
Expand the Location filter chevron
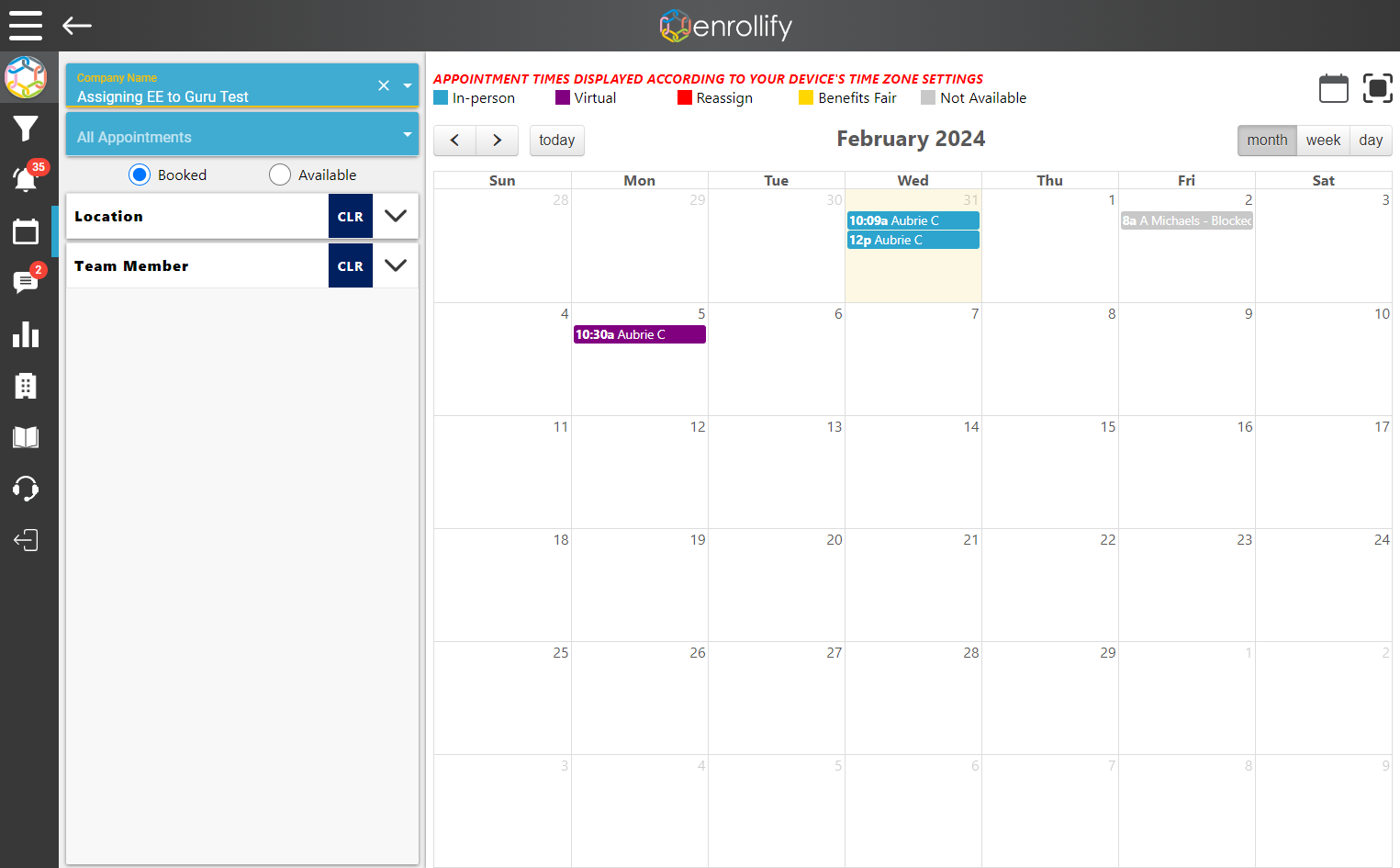point(396,216)
